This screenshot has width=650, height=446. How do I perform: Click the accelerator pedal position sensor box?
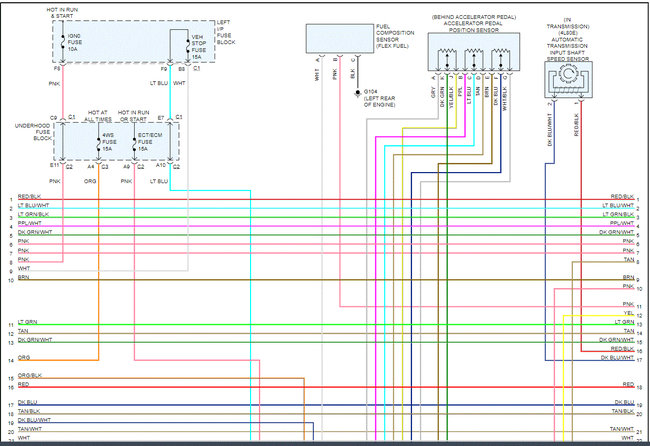[x=474, y=52]
